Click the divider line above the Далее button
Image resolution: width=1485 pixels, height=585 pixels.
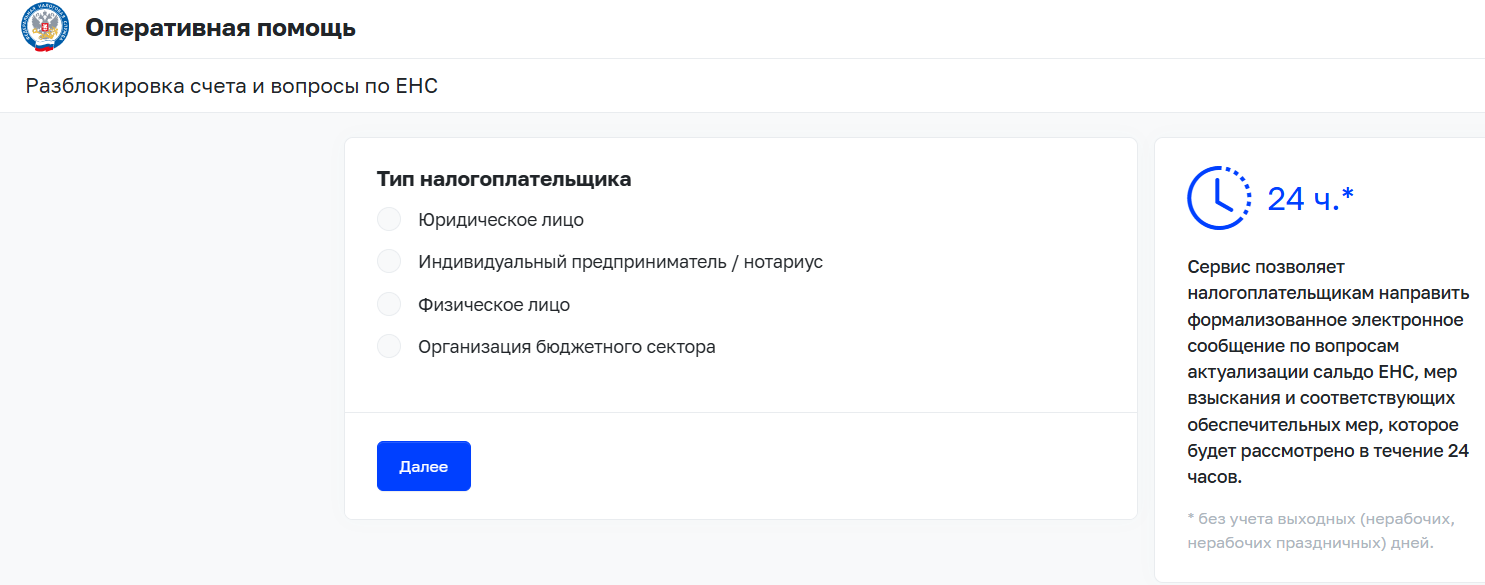click(x=740, y=412)
